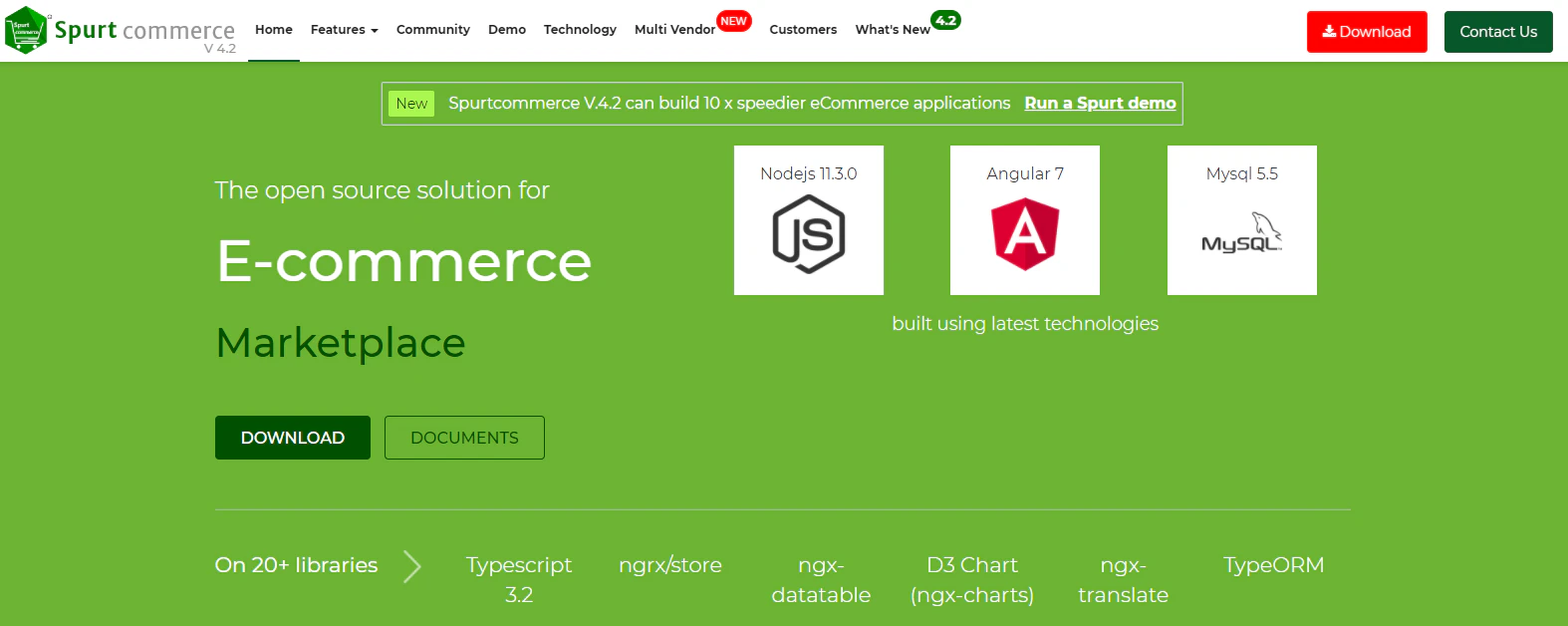
Task: Click the Spurt commerce shopping cart logo
Action: (26, 30)
